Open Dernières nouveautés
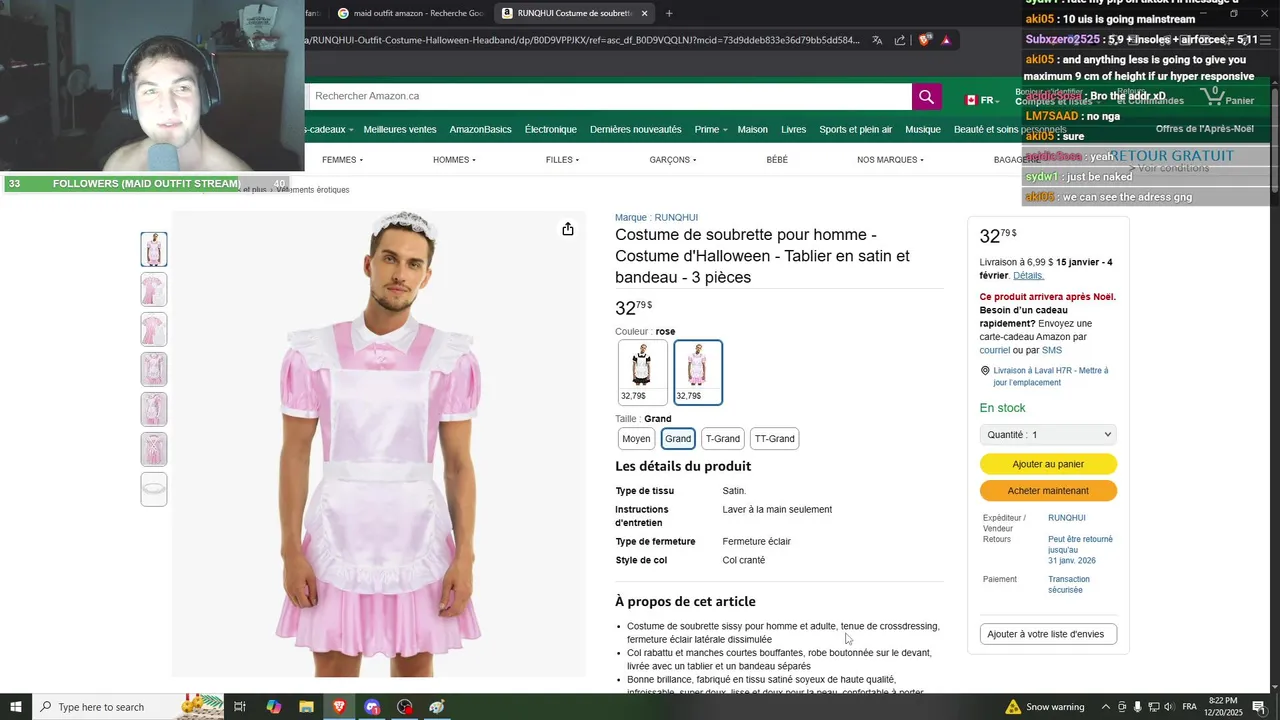The image size is (1280, 720). pos(636,129)
